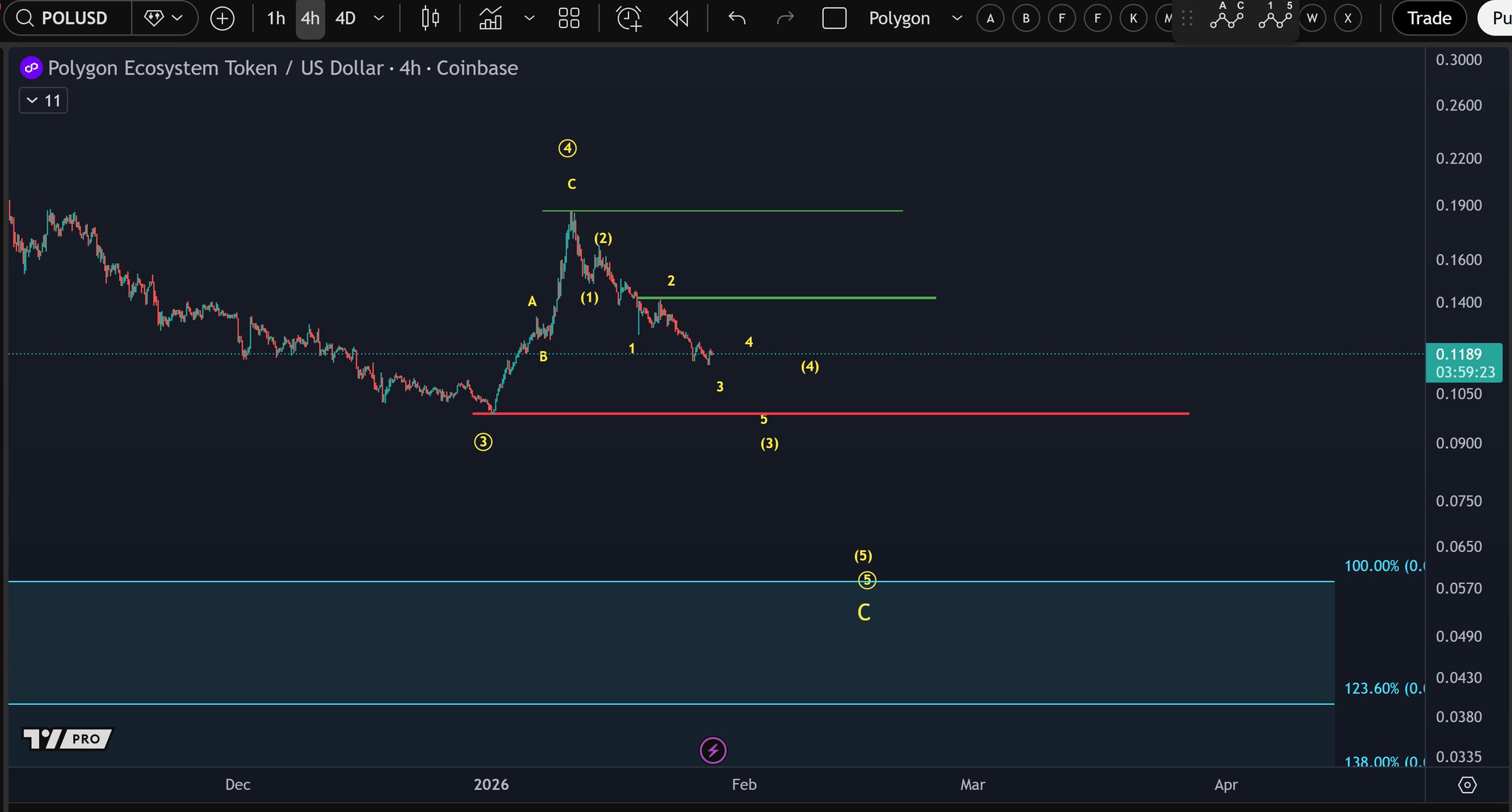Click the purple lightning event marker on timeline
The image size is (1512, 812).
coord(713,751)
